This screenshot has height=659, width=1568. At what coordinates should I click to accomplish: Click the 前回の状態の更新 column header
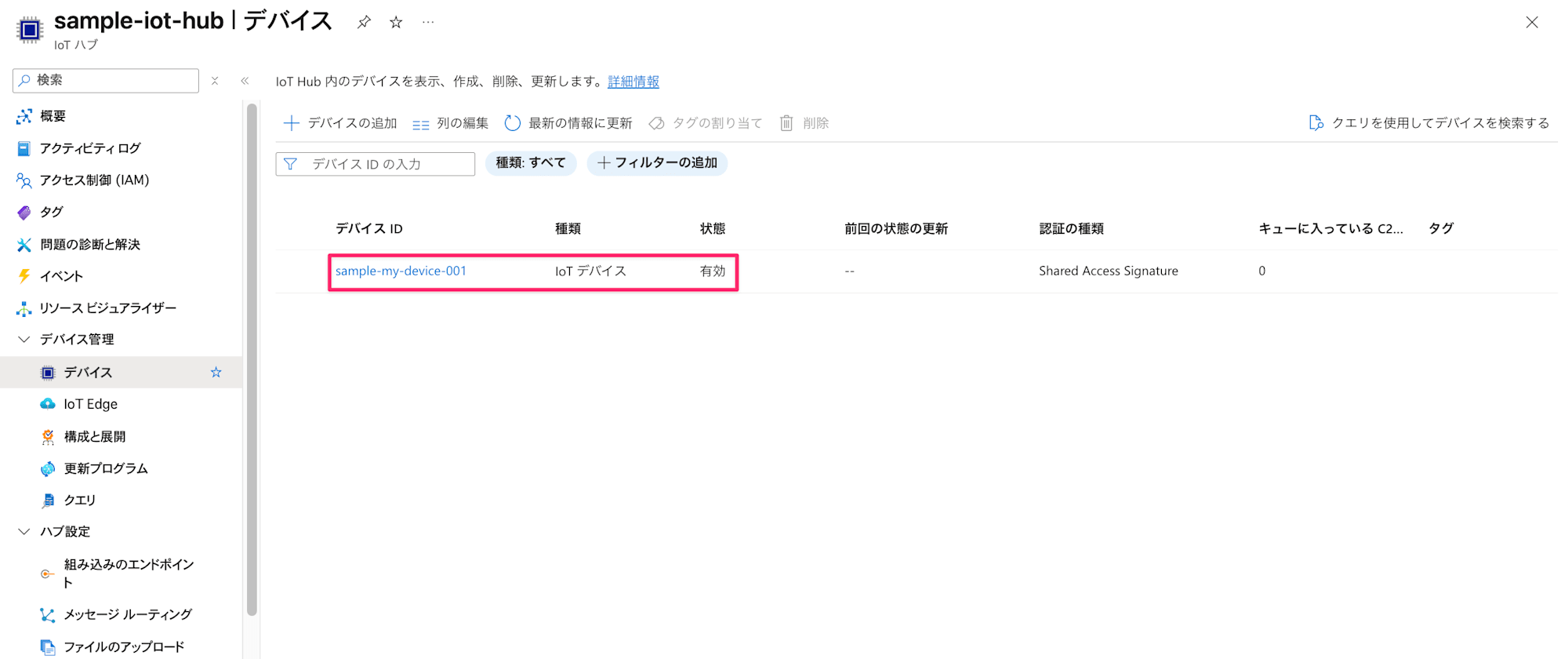tap(896, 228)
